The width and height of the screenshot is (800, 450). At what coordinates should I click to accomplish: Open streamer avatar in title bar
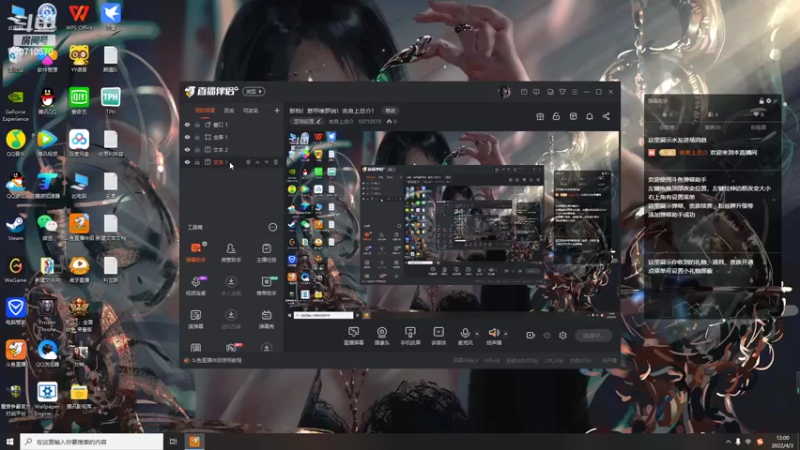tap(504, 92)
